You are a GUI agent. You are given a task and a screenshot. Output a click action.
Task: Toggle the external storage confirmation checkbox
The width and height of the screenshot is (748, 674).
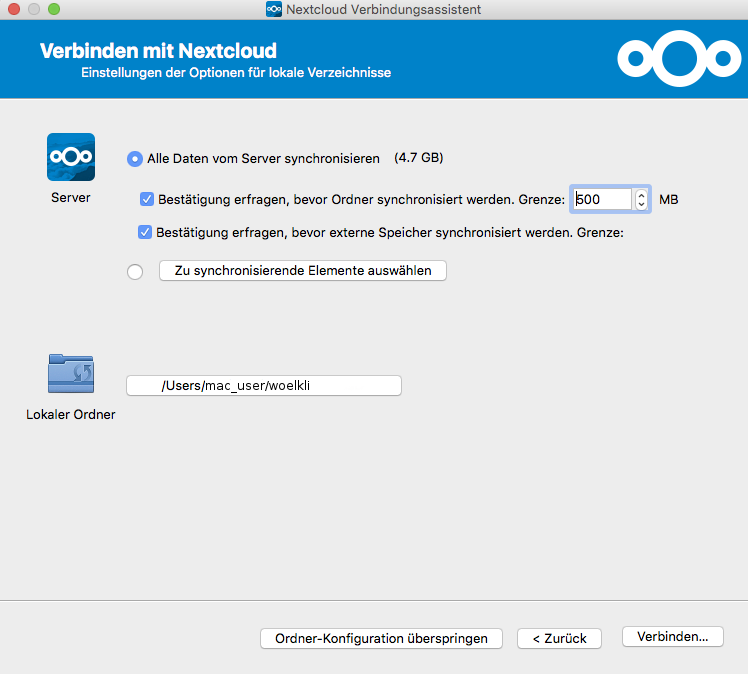145,232
